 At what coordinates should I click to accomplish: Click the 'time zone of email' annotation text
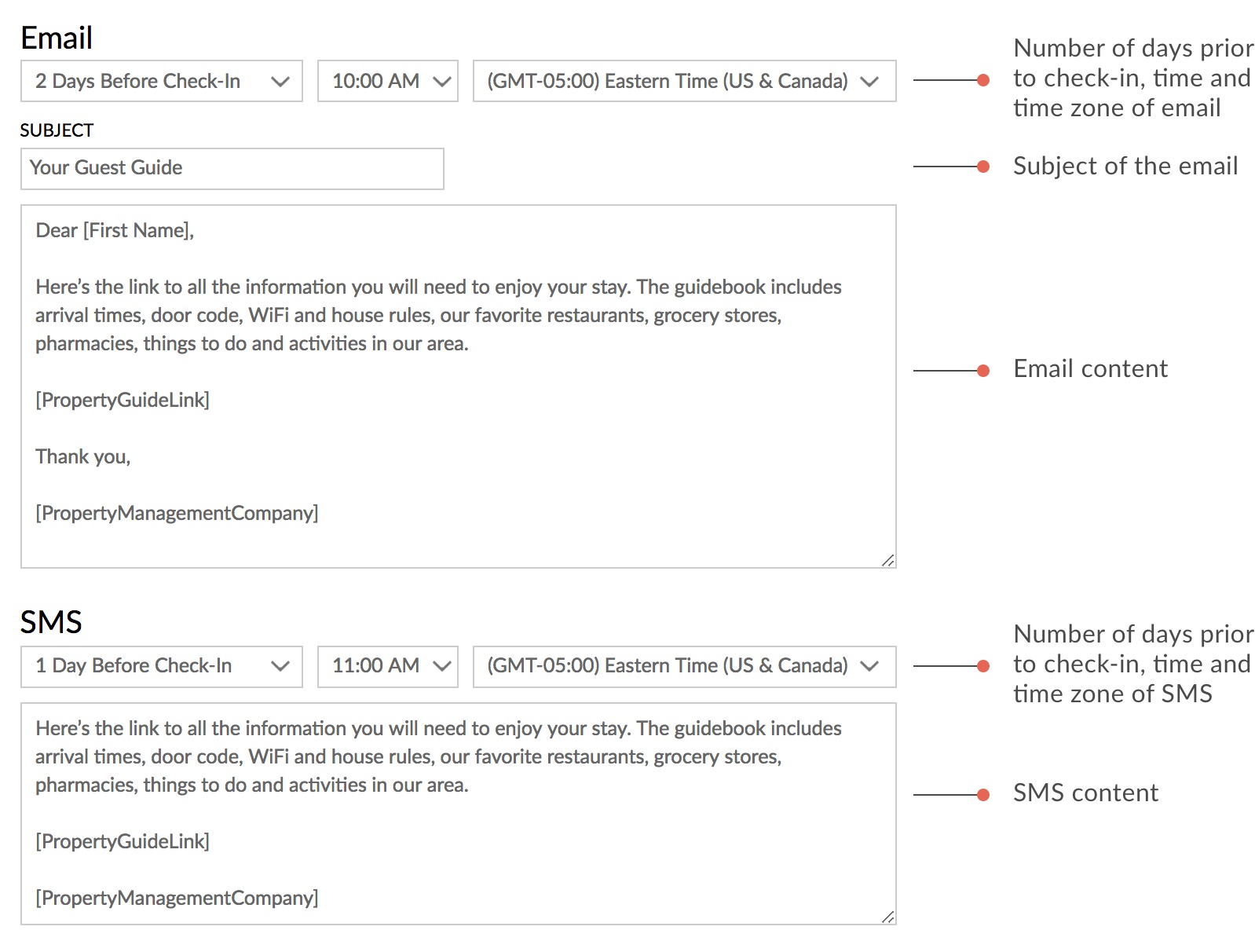pos(1117,108)
